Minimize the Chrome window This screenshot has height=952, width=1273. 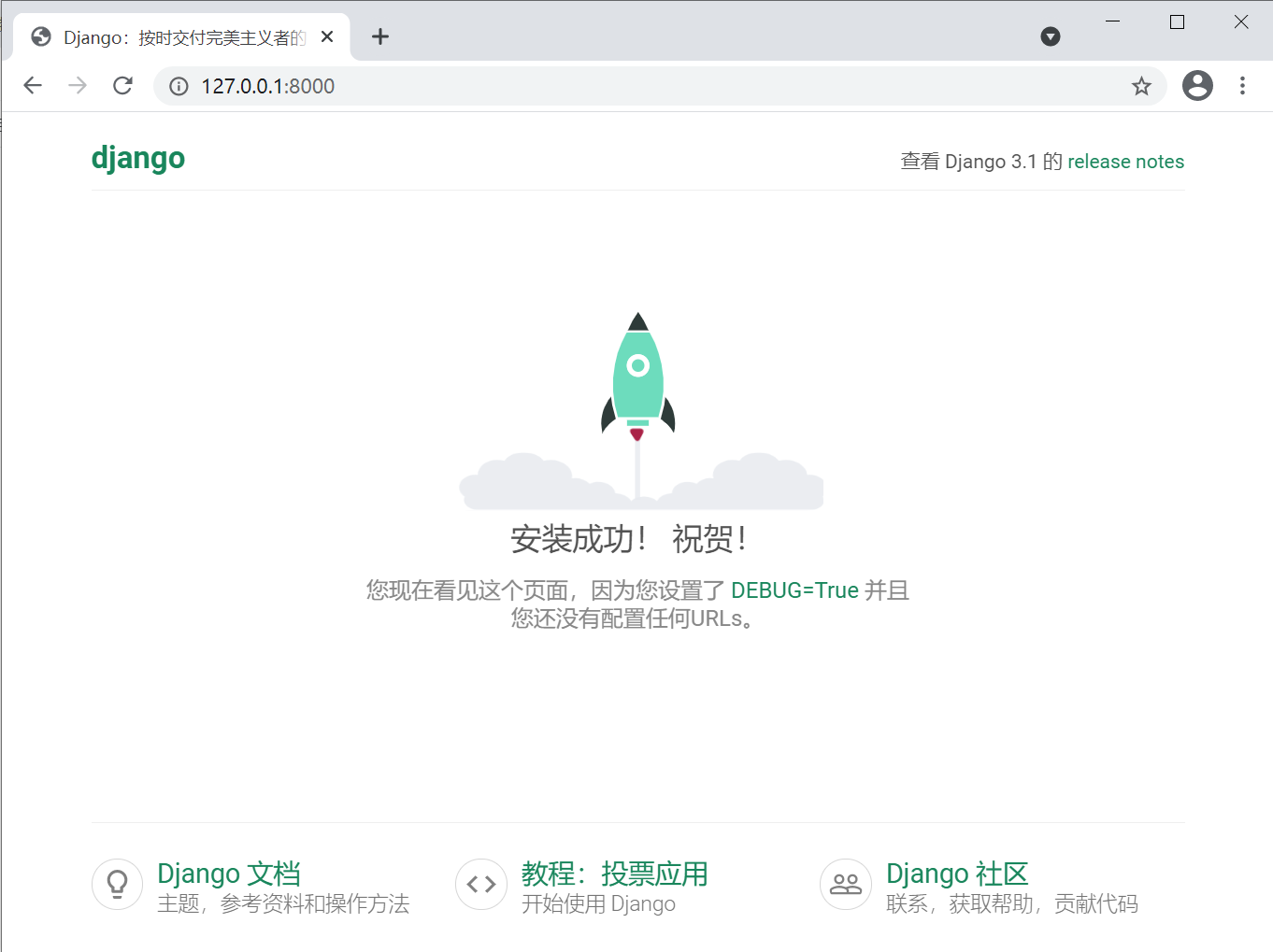pyautogui.click(x=1112, y=21)
